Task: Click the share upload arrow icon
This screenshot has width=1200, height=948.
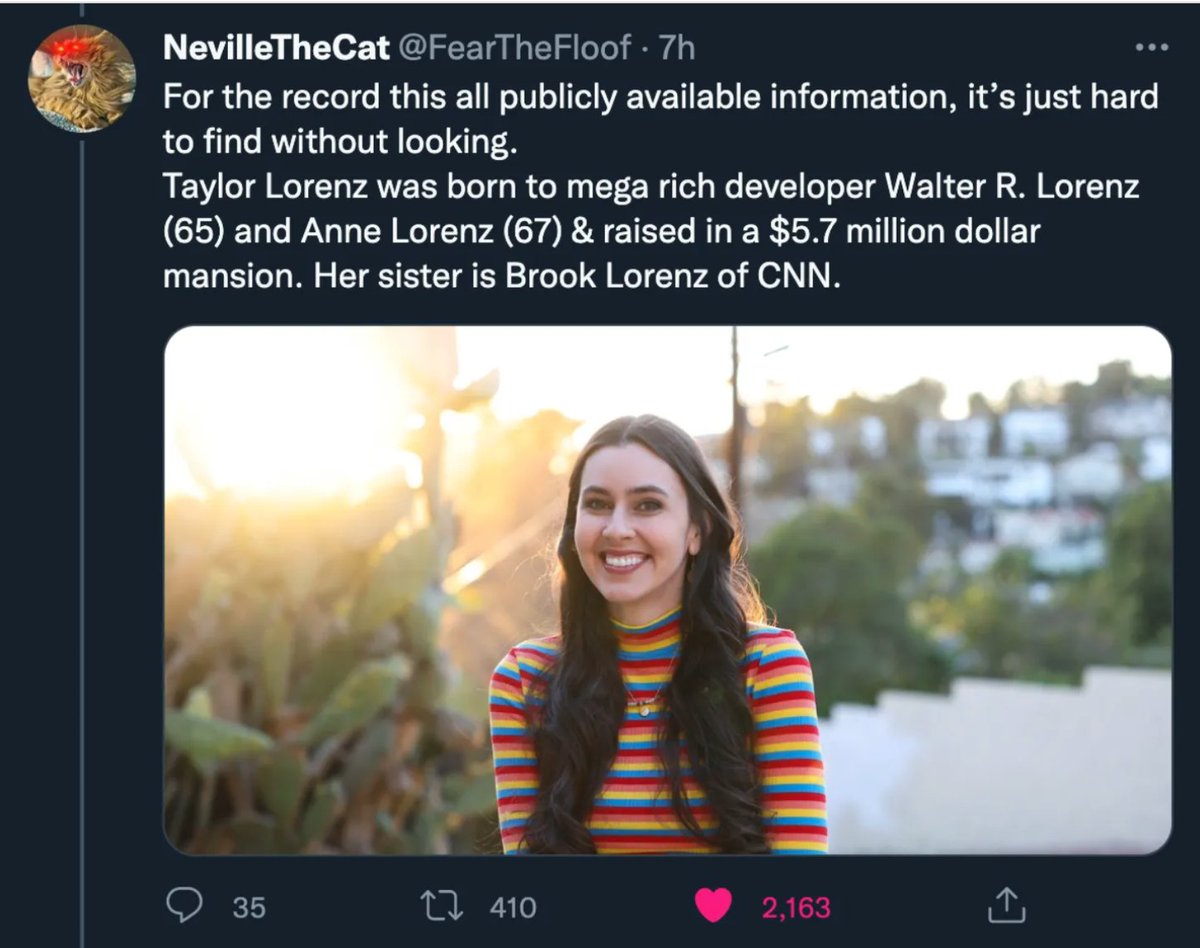Action: point(1006,906)
